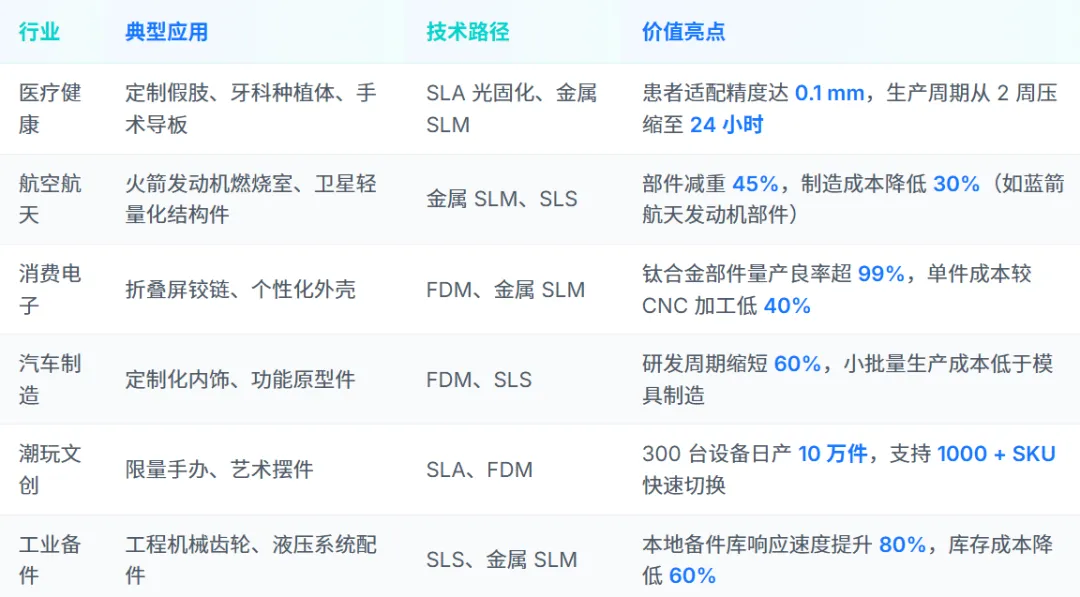Click the blue 99% yield figure
Screen dimensions: 1080x597
(881, 274)
